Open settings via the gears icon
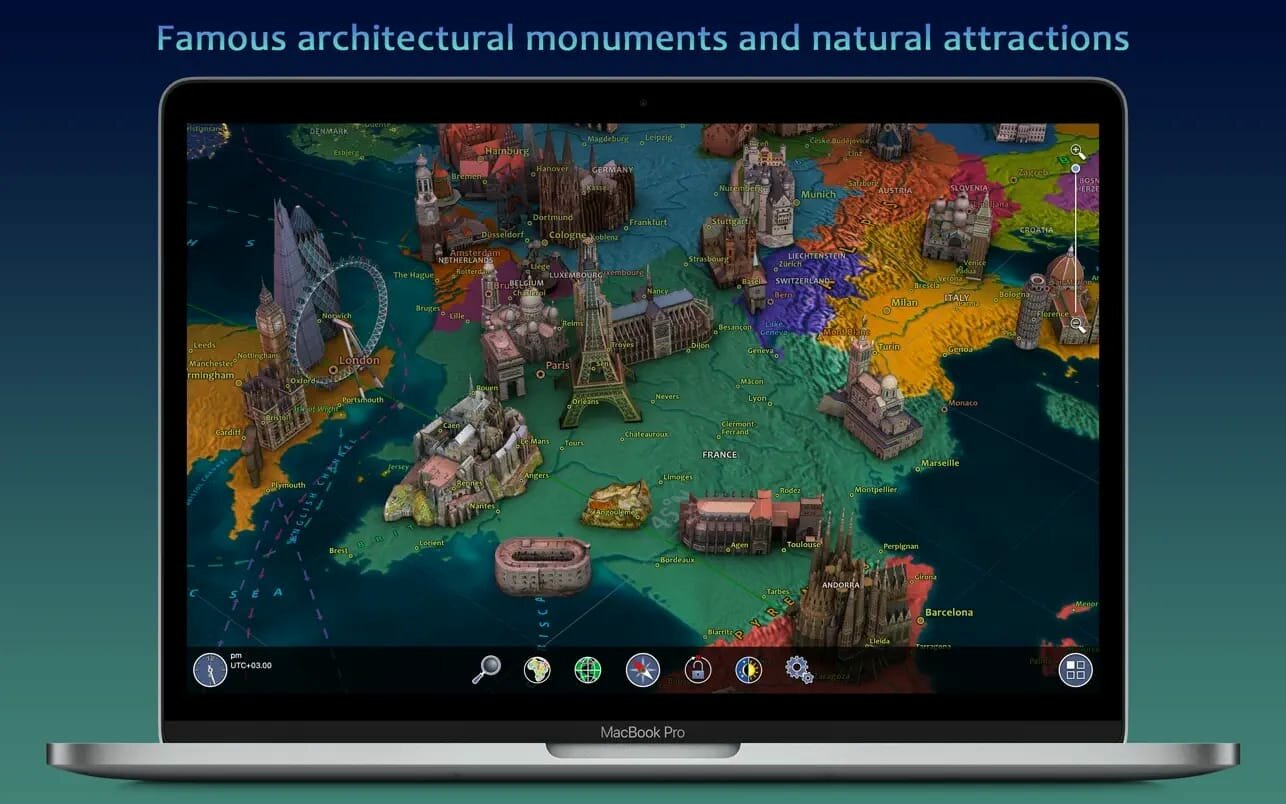The height and width of the screenshot is (804, 1286). (x=799, y=669)
